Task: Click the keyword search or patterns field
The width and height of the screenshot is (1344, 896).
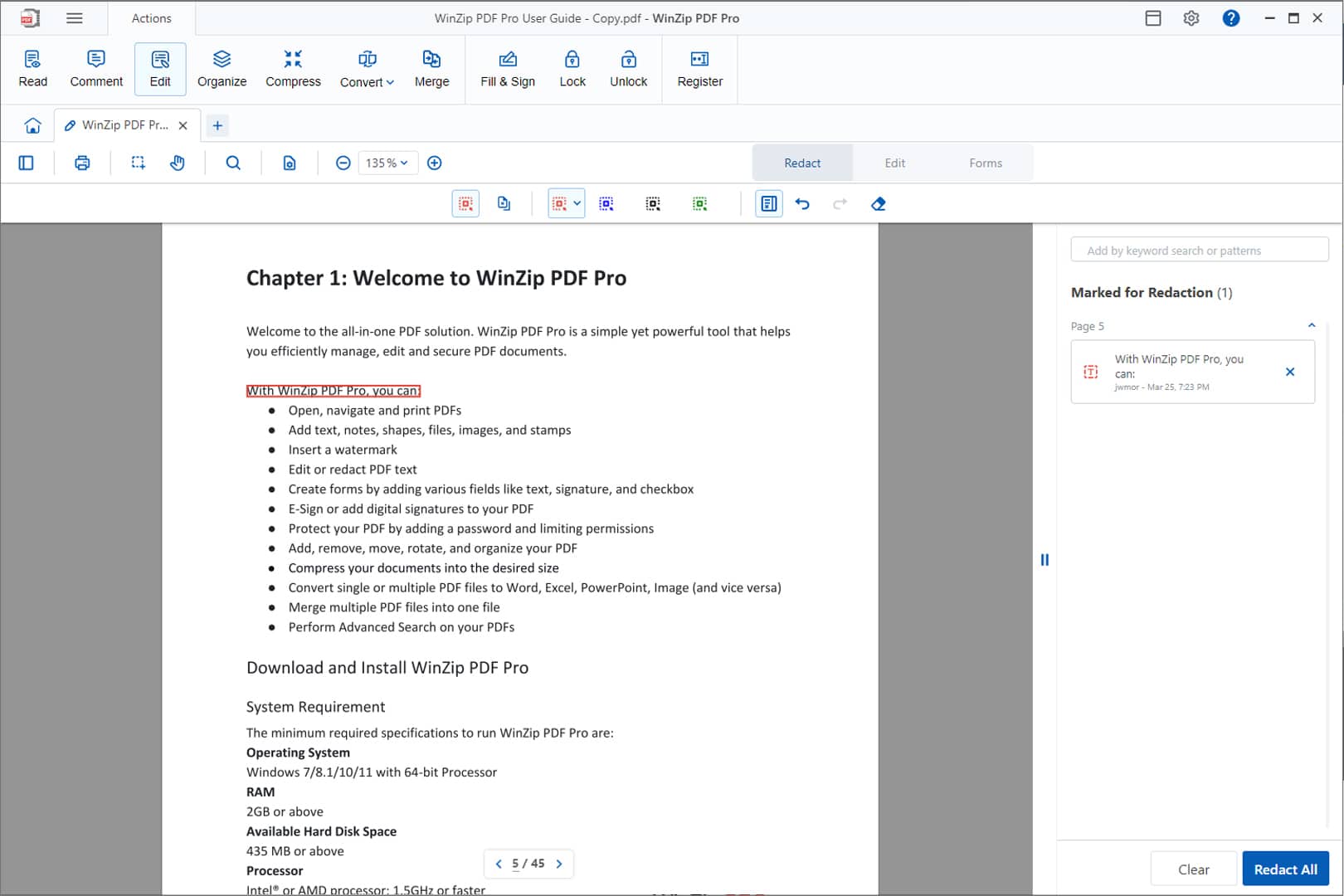Action: pos(1200,250)
